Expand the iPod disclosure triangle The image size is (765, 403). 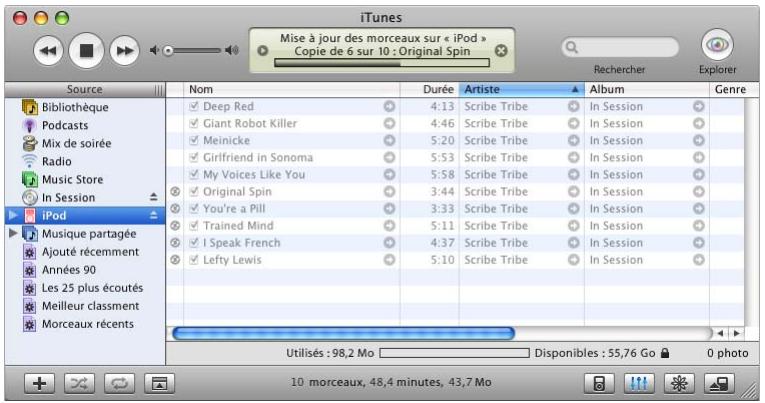click(13, 216)
